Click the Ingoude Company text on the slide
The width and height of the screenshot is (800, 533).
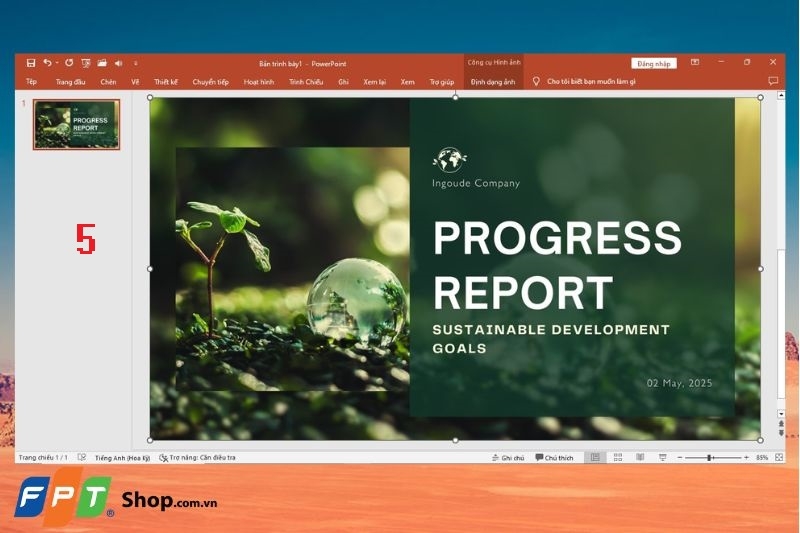click(476, 183)
